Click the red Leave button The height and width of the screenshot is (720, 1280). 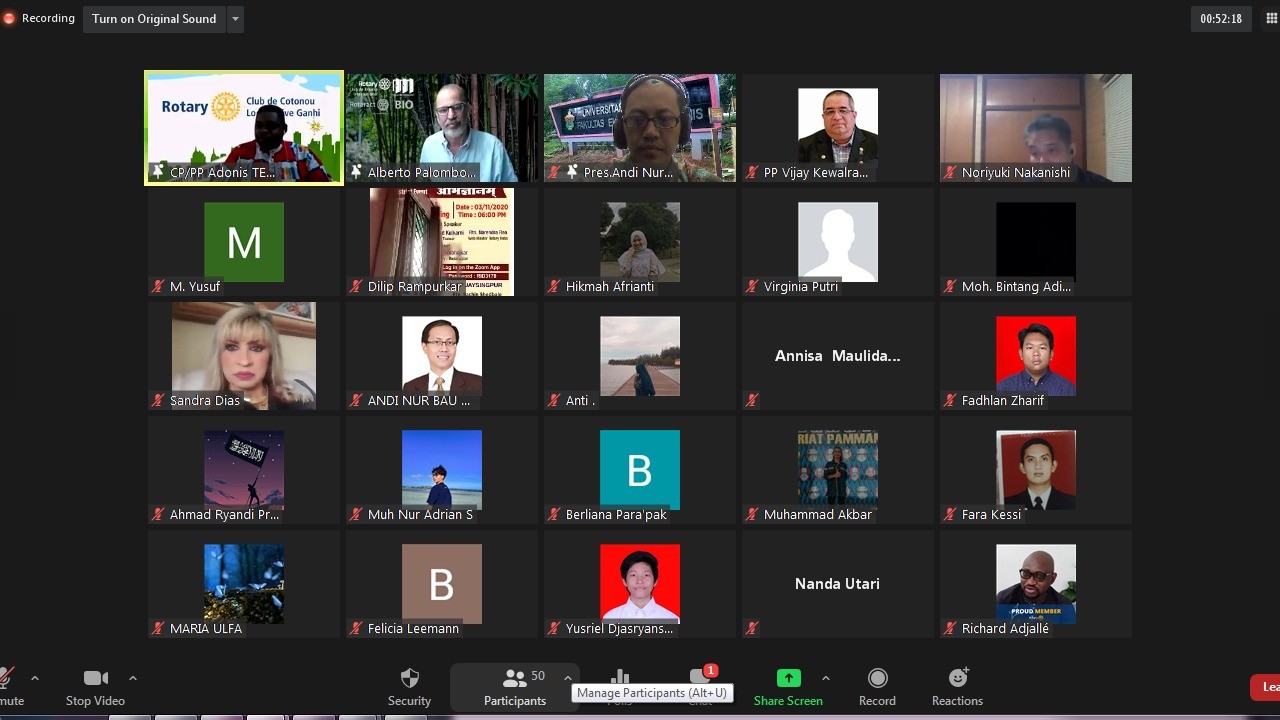point(1266,687)
